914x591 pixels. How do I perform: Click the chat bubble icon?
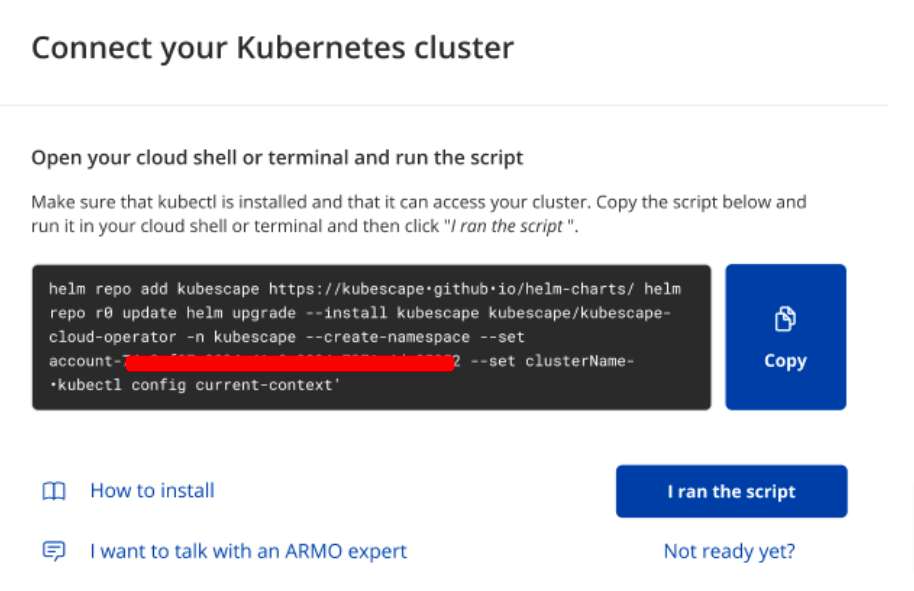coord(54,551)
